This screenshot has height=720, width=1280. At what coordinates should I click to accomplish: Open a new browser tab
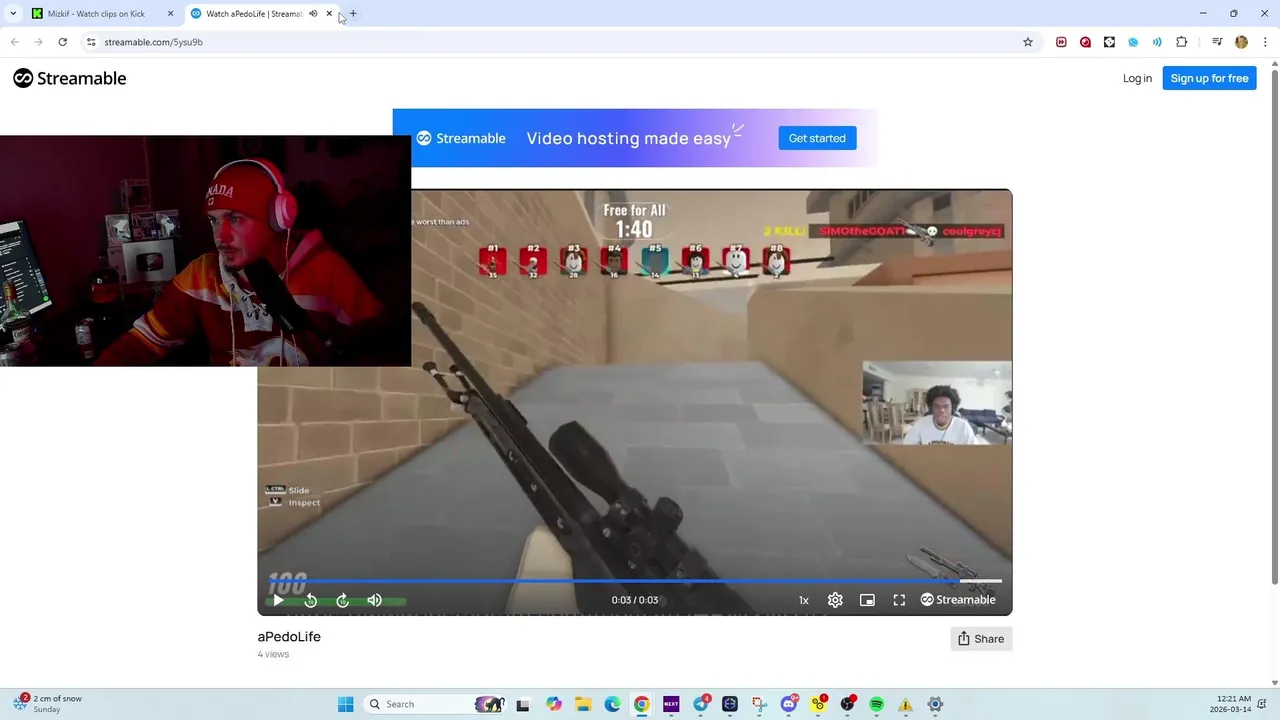click(353, 14)
